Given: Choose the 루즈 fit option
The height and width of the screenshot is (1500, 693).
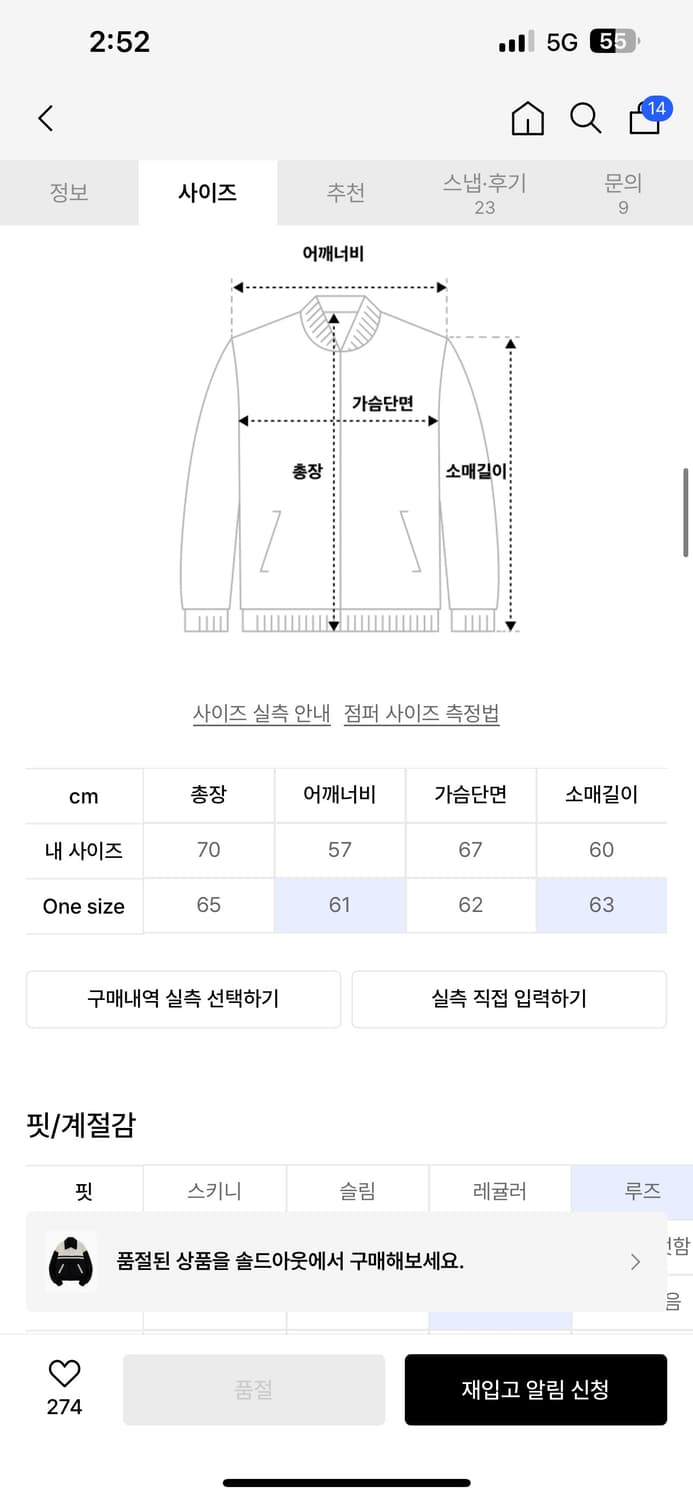Looking at the screenshot, I should (x=631, y=1190).
